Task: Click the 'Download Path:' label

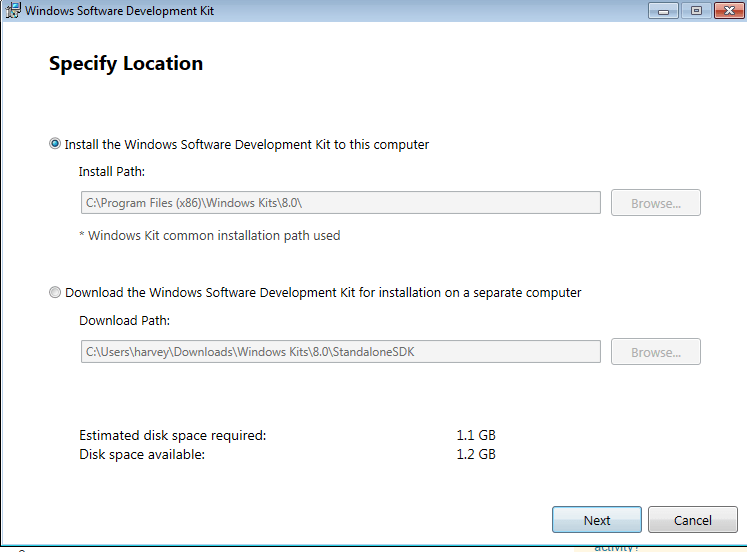Action: point(124,321)
